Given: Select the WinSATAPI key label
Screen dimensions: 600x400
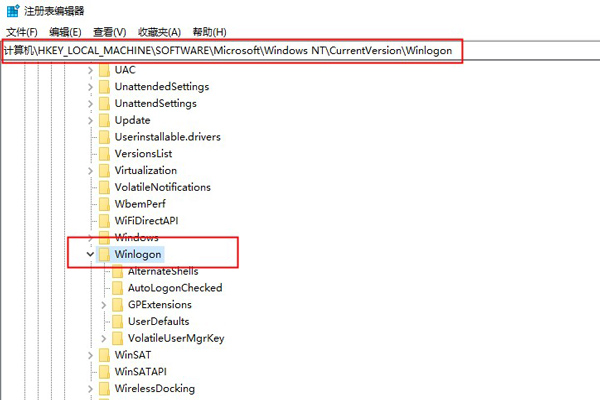Looking at the screenshot, I should pos(141,372).
